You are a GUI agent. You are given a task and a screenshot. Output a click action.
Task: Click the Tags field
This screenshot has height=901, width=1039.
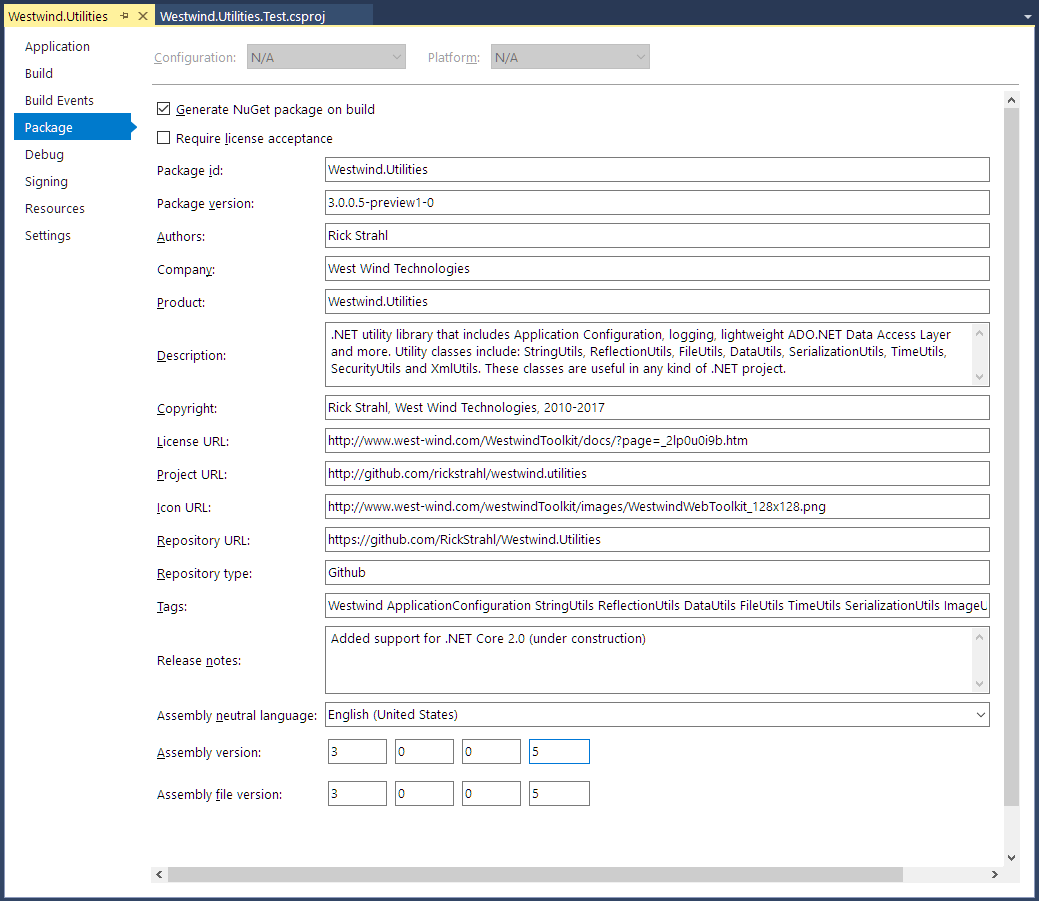pos(657,606)
